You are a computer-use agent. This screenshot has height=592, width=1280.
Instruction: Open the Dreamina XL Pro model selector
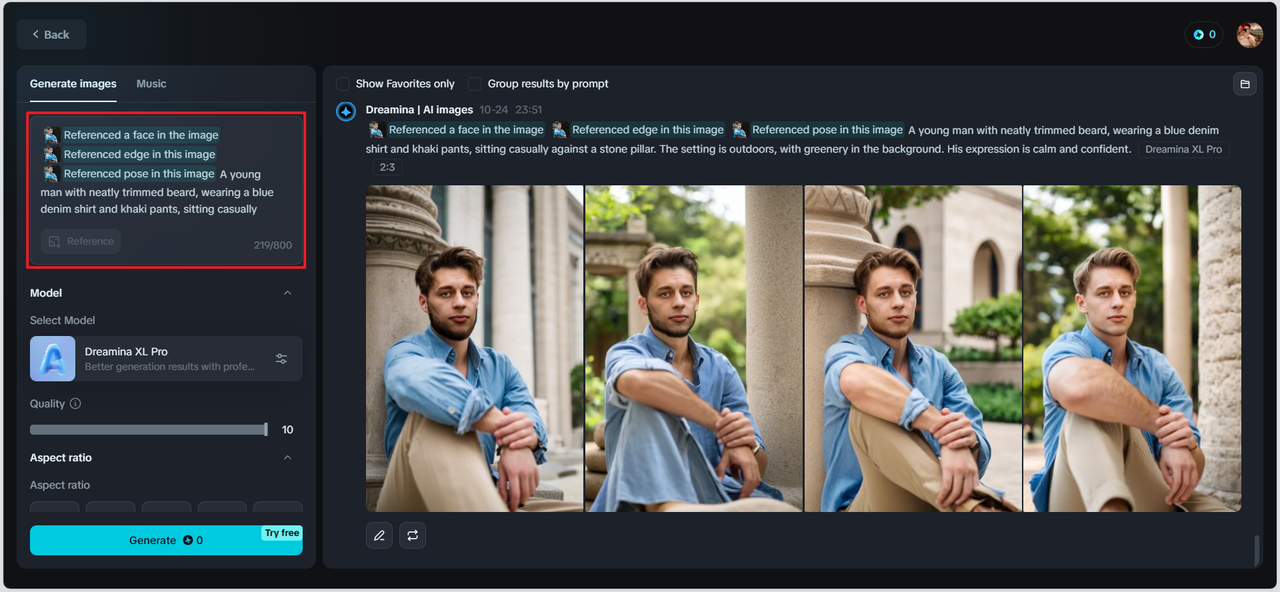(x=166, y=359)
